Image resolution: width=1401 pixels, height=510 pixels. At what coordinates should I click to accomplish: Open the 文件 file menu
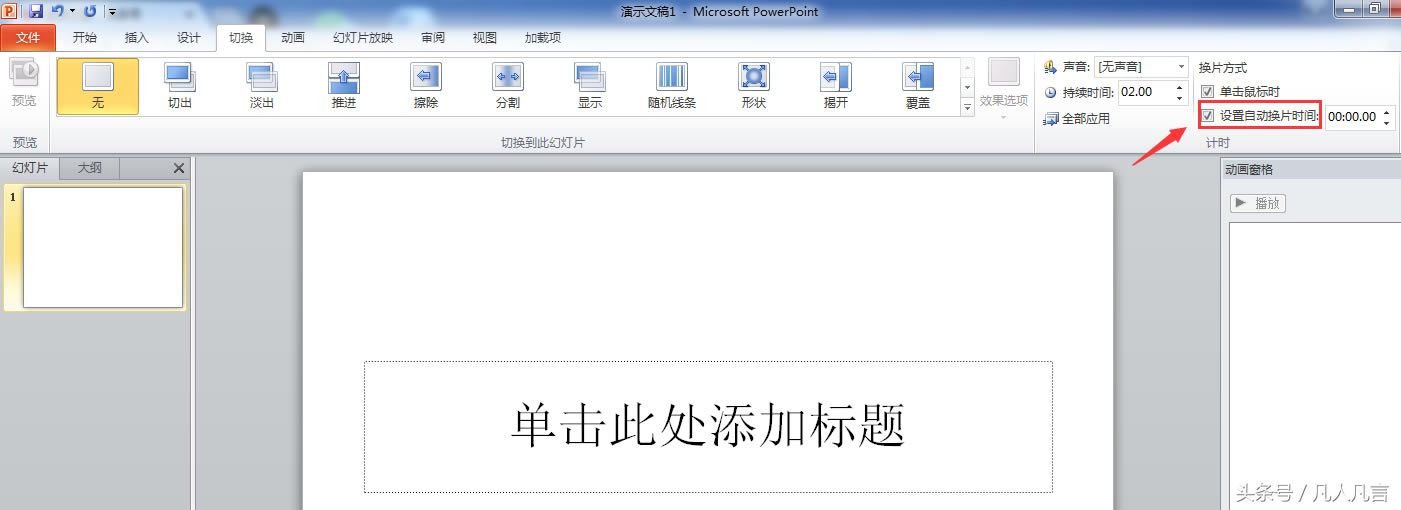point(28,38)
